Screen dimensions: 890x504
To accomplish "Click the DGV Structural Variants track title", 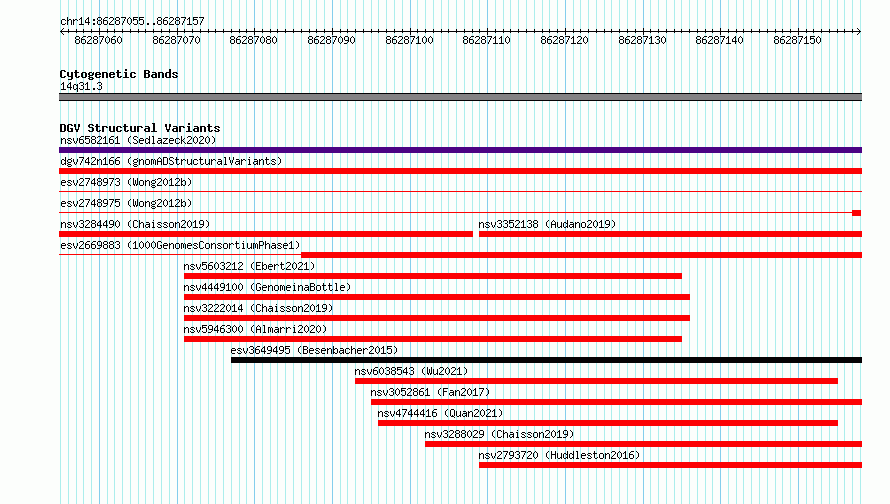I will [x=140, y=128].
